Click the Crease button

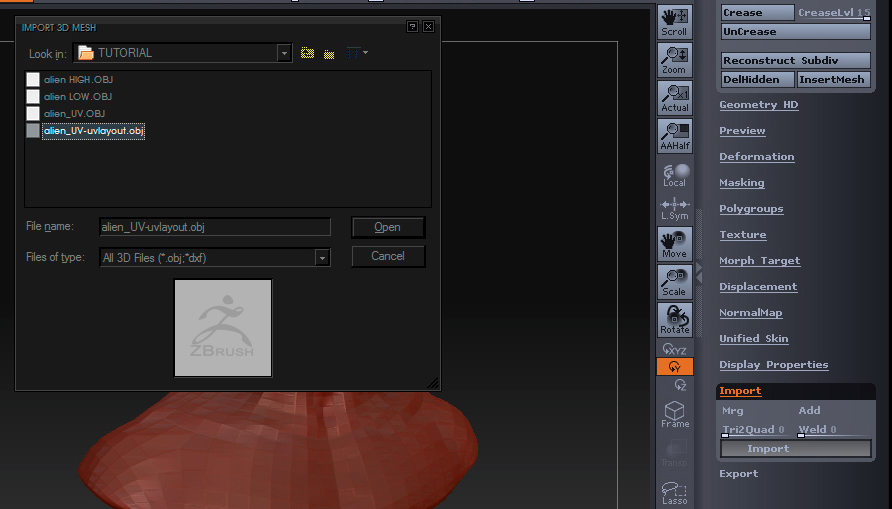757,13
